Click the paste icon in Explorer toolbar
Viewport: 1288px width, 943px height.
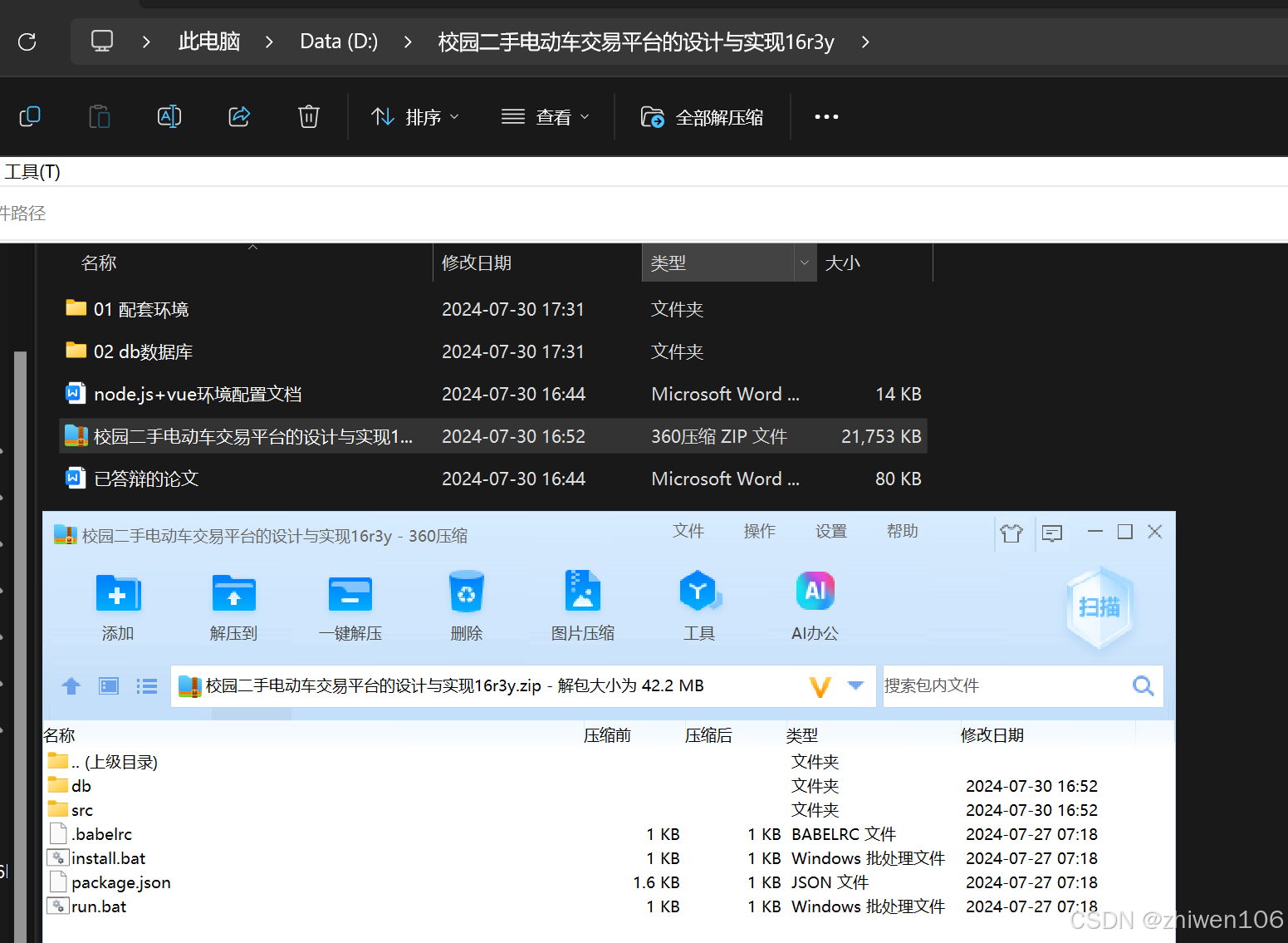click(100, 116)
